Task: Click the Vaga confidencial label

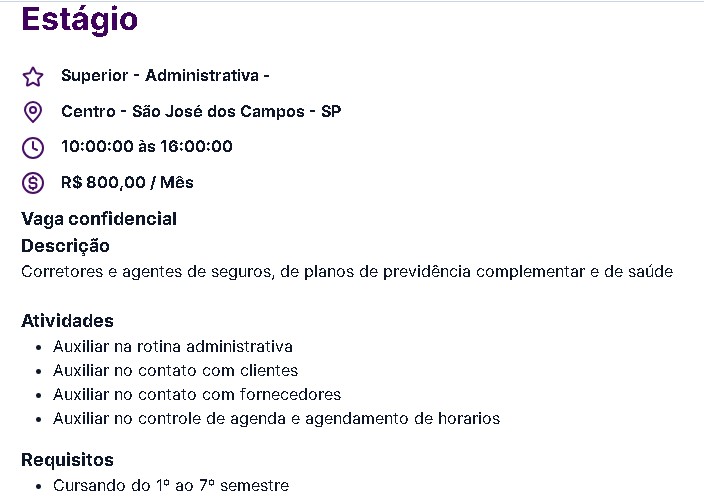Action: pos(99,219)
